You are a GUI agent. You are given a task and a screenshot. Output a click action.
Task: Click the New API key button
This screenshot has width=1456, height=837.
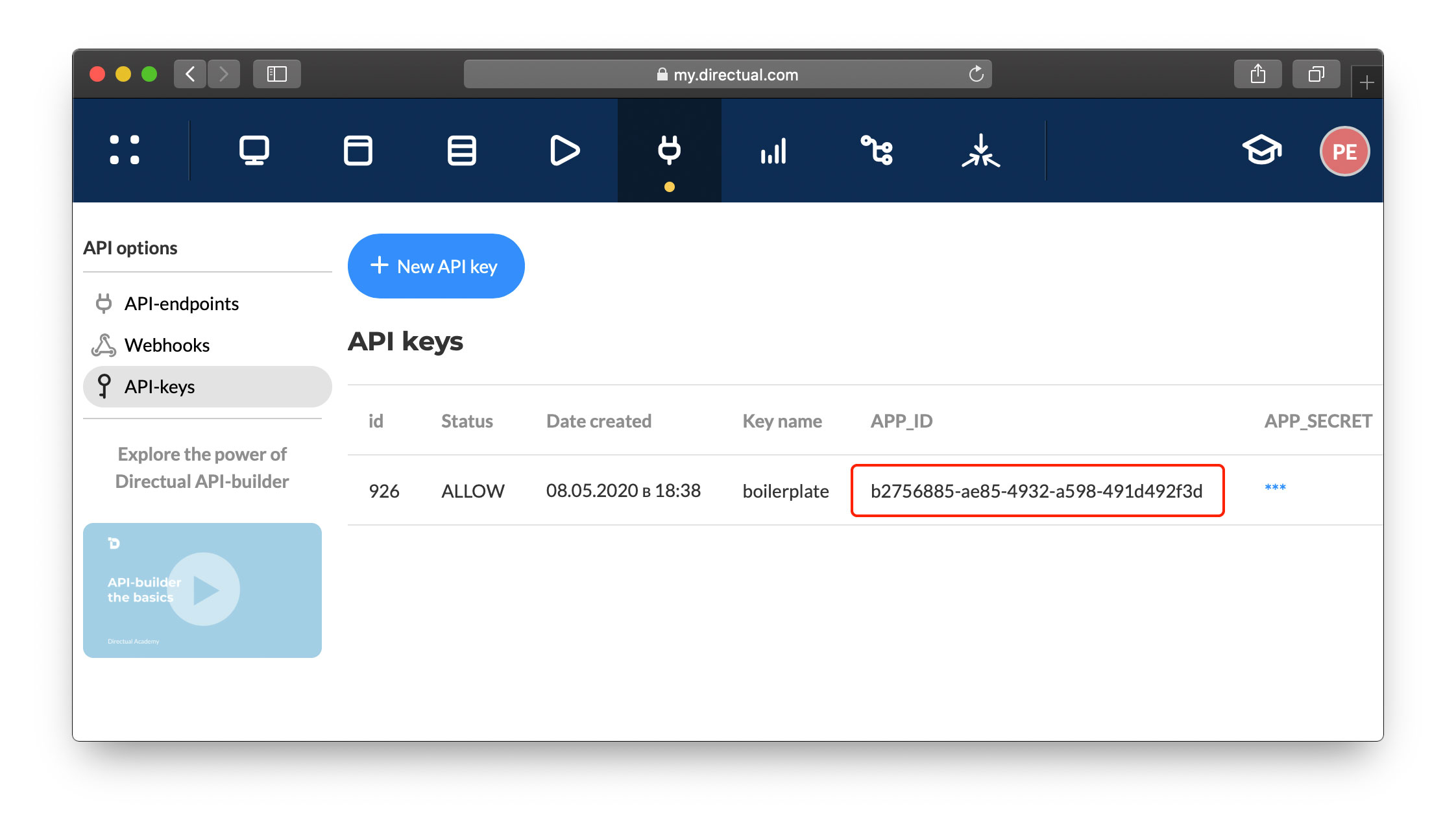[x=436, y=266]
